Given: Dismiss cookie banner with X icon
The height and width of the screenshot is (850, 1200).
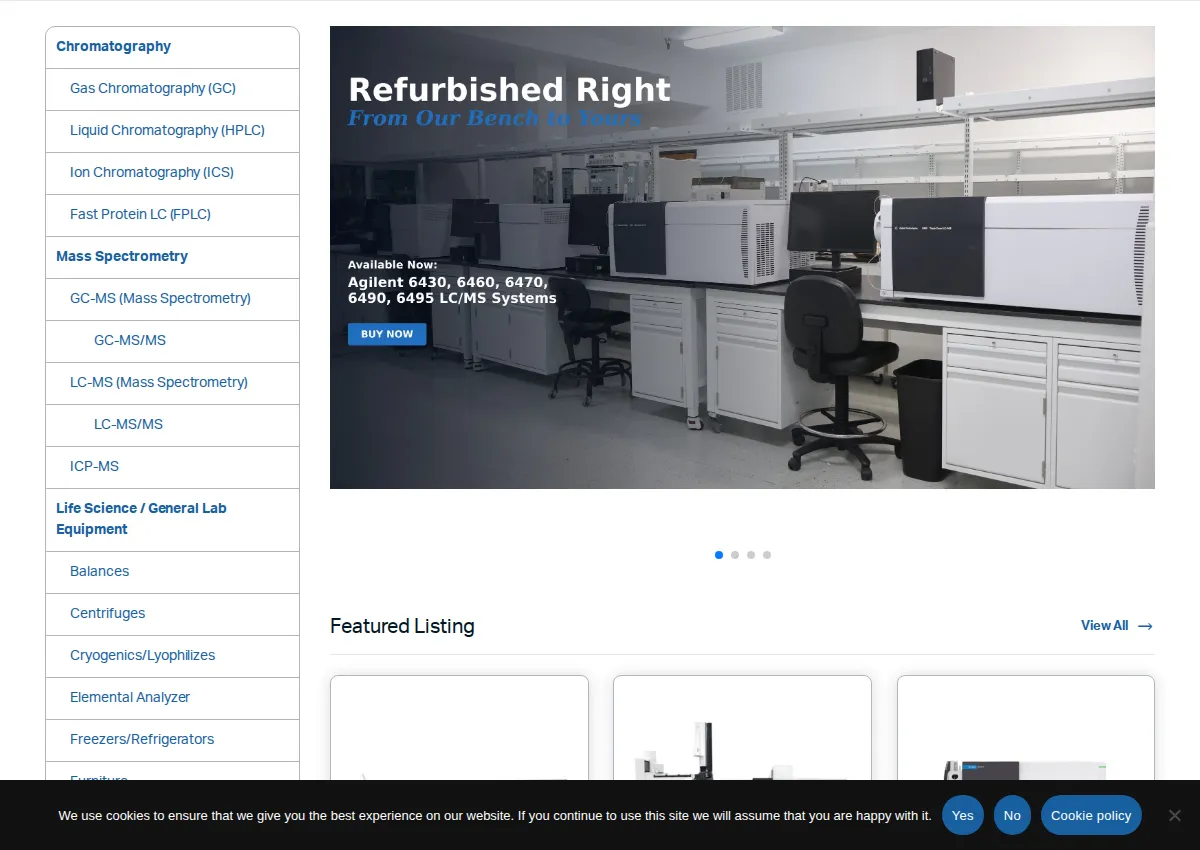Looking at the screenshot, I should (1175, 816).
